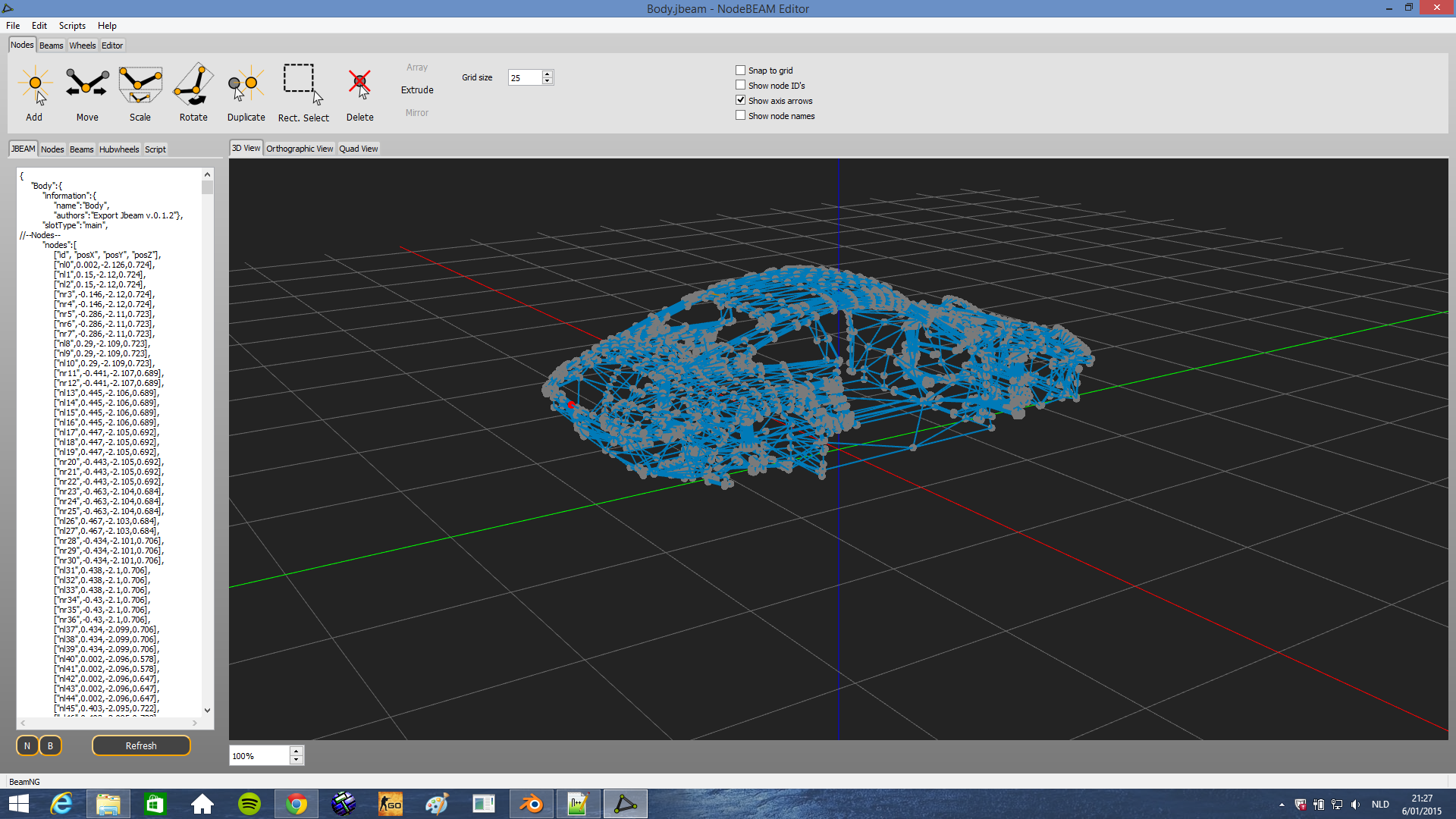Viewport: 1456px width, 819px height.
Task: Click the JBEAM text scroll right arrow
Action: point(195,723)
